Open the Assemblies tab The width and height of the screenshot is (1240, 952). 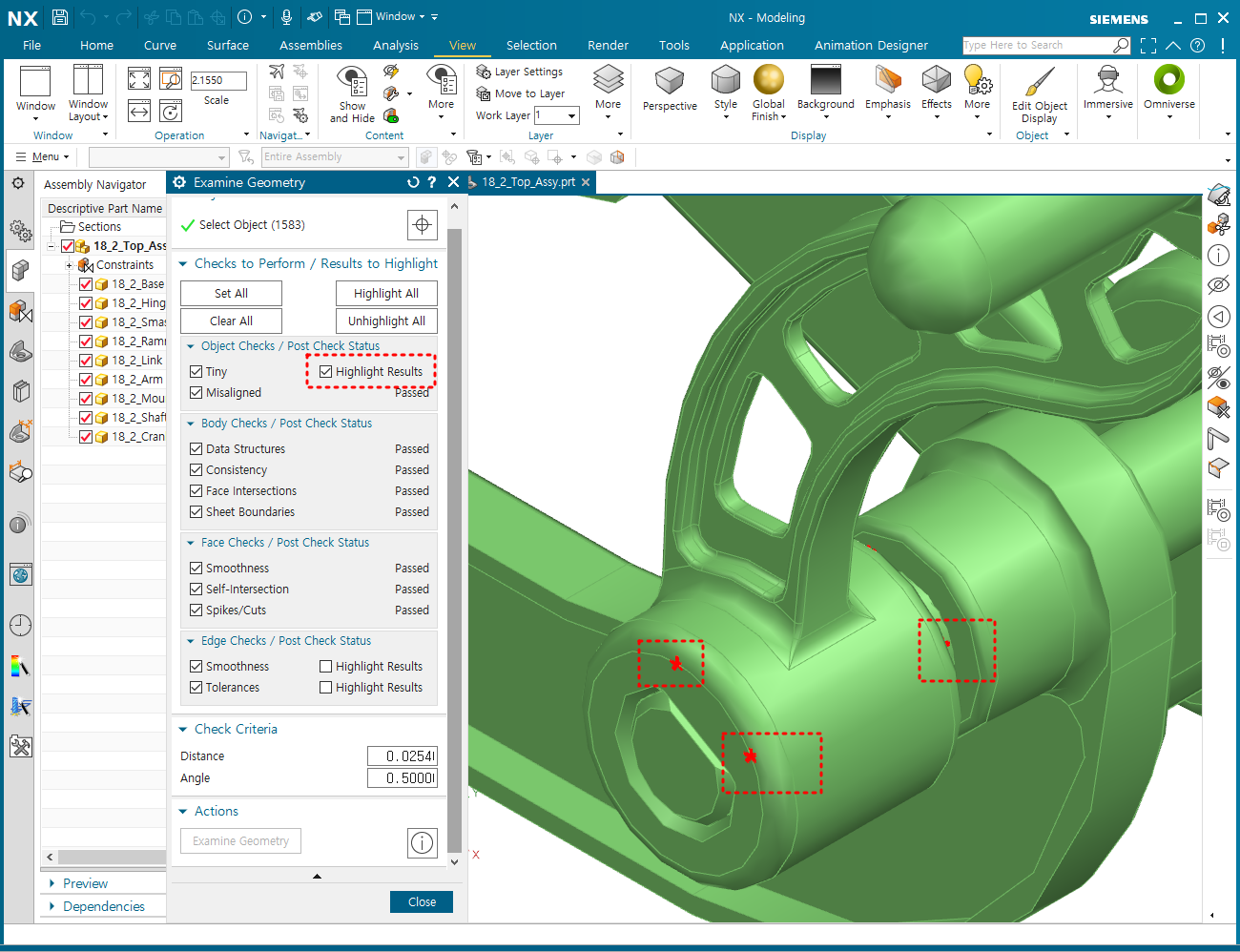tap(311, 45)
